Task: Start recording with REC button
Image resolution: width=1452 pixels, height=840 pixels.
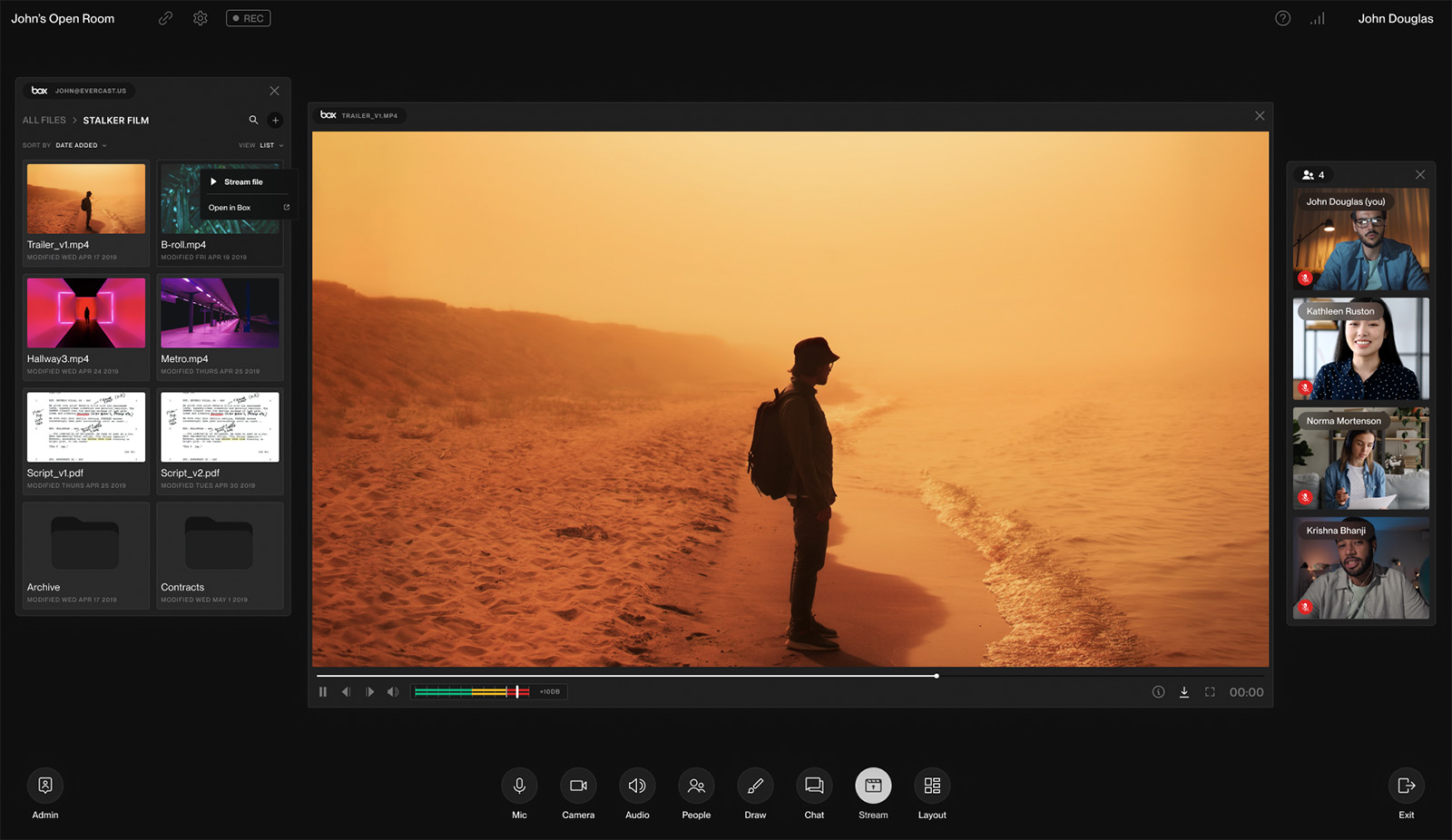Action: coord(248,18)
